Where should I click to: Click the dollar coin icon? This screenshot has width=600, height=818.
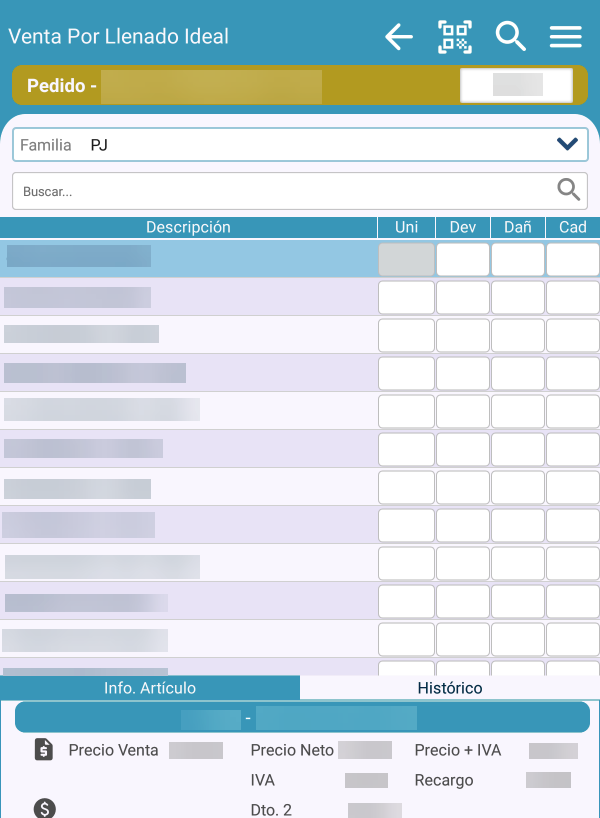click(x=44, y=808)
